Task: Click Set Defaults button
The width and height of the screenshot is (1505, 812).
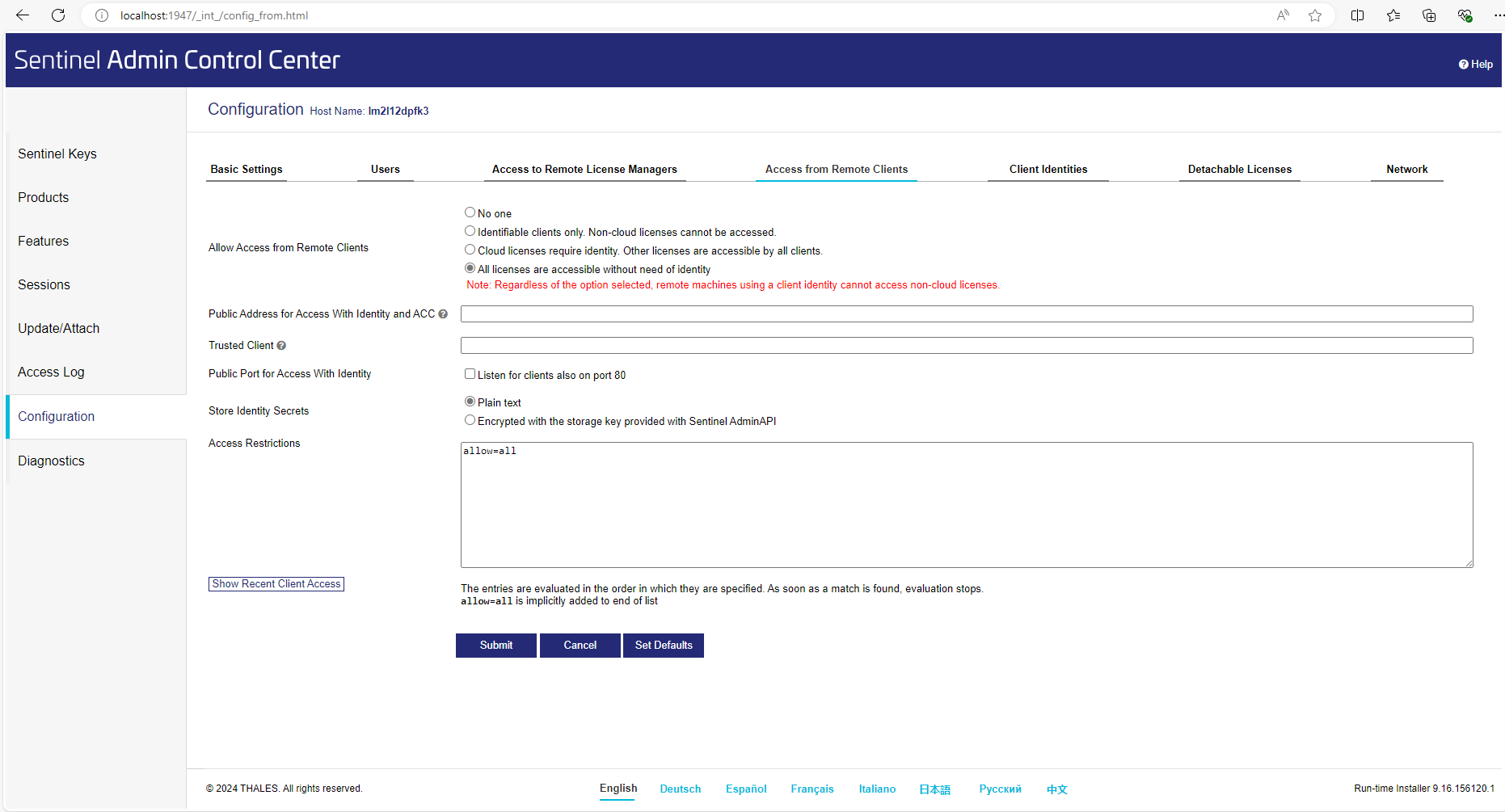Action: click(x=664, y=646)
